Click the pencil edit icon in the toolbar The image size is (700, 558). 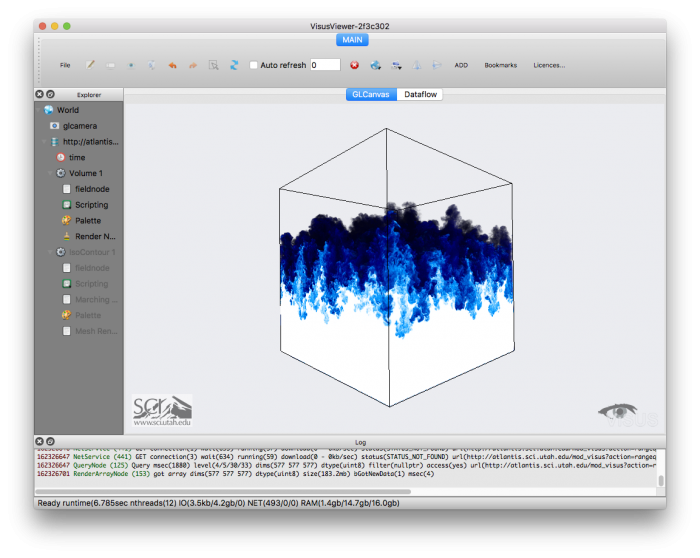(90, 65)
